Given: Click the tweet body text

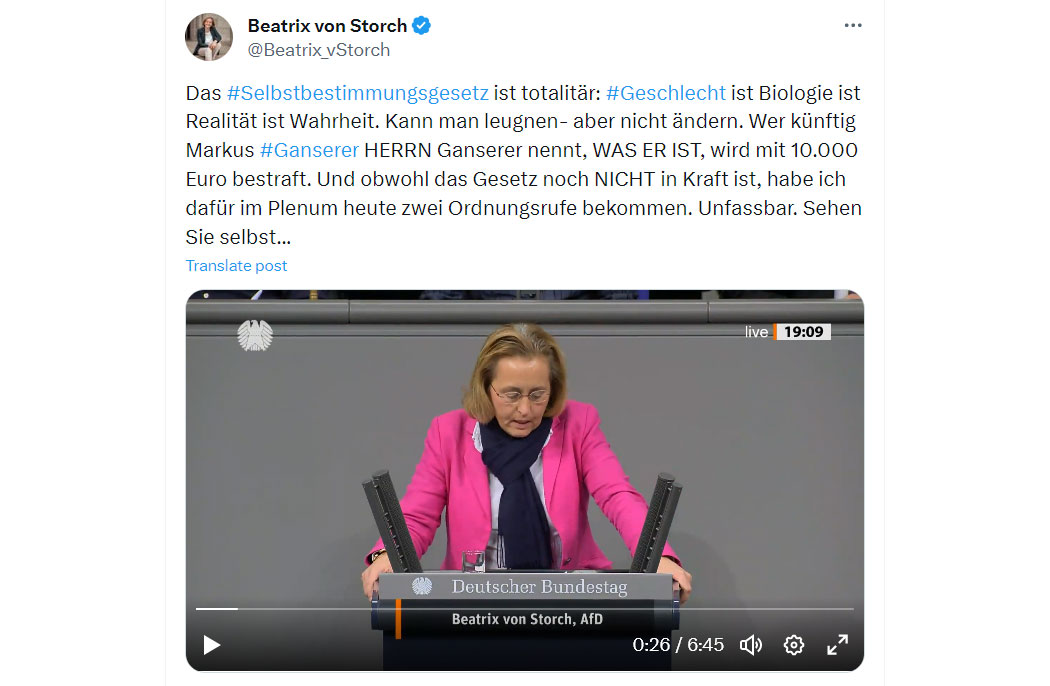Looking at the screenshot, I should [x=524, y=165].
